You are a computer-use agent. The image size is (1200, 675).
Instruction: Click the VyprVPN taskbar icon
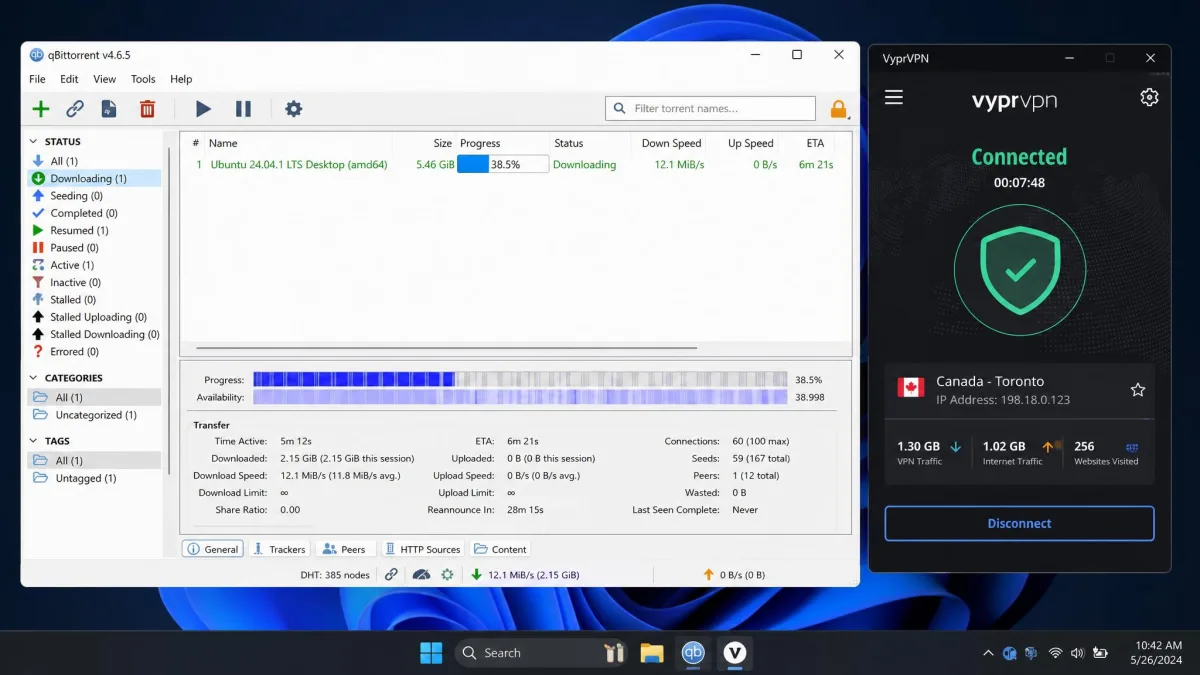pyautogui.click(x=735, y=653)
